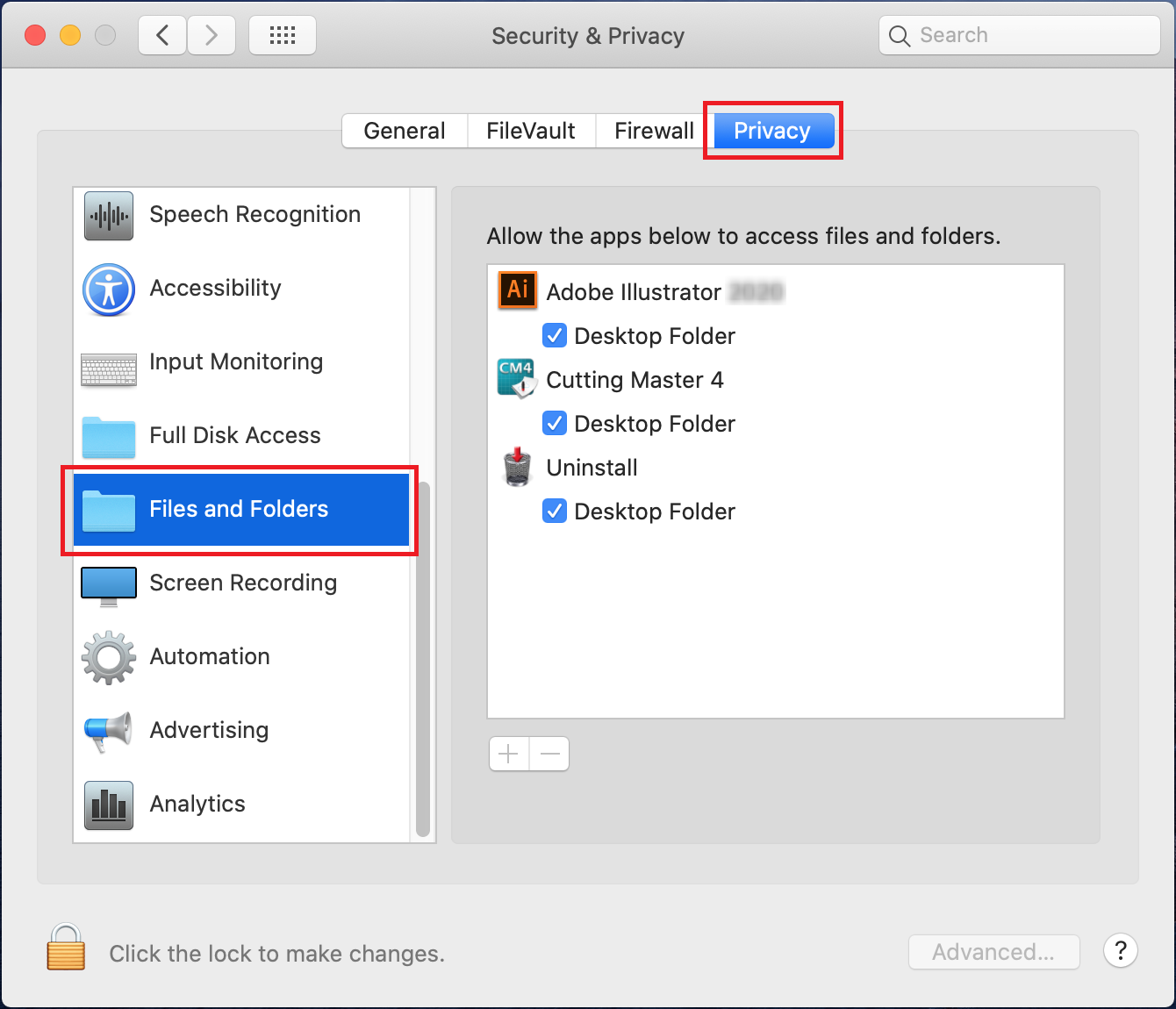The height and width of the screenshot is (1009, 1176).
Task: Select Automation label in the list
Action: (210, 656)
